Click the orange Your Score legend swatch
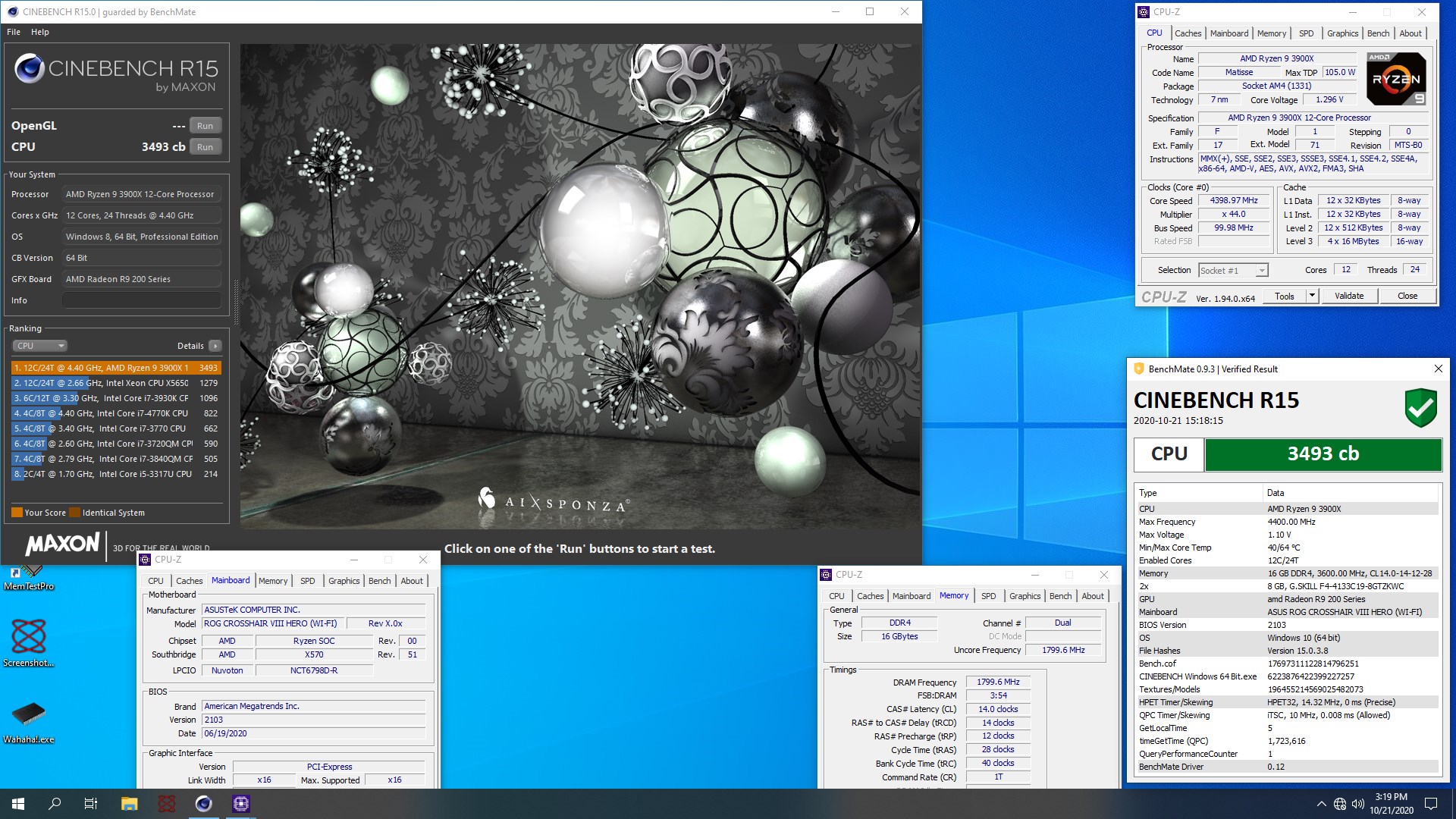Viewport: 1456px width, 819px height. point(17,513)
